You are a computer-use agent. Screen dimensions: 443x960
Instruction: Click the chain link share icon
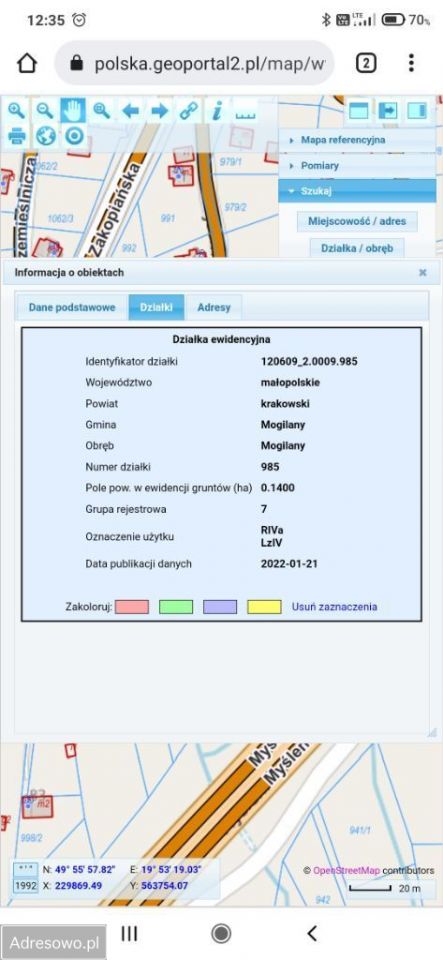click(x=188, y=110)
